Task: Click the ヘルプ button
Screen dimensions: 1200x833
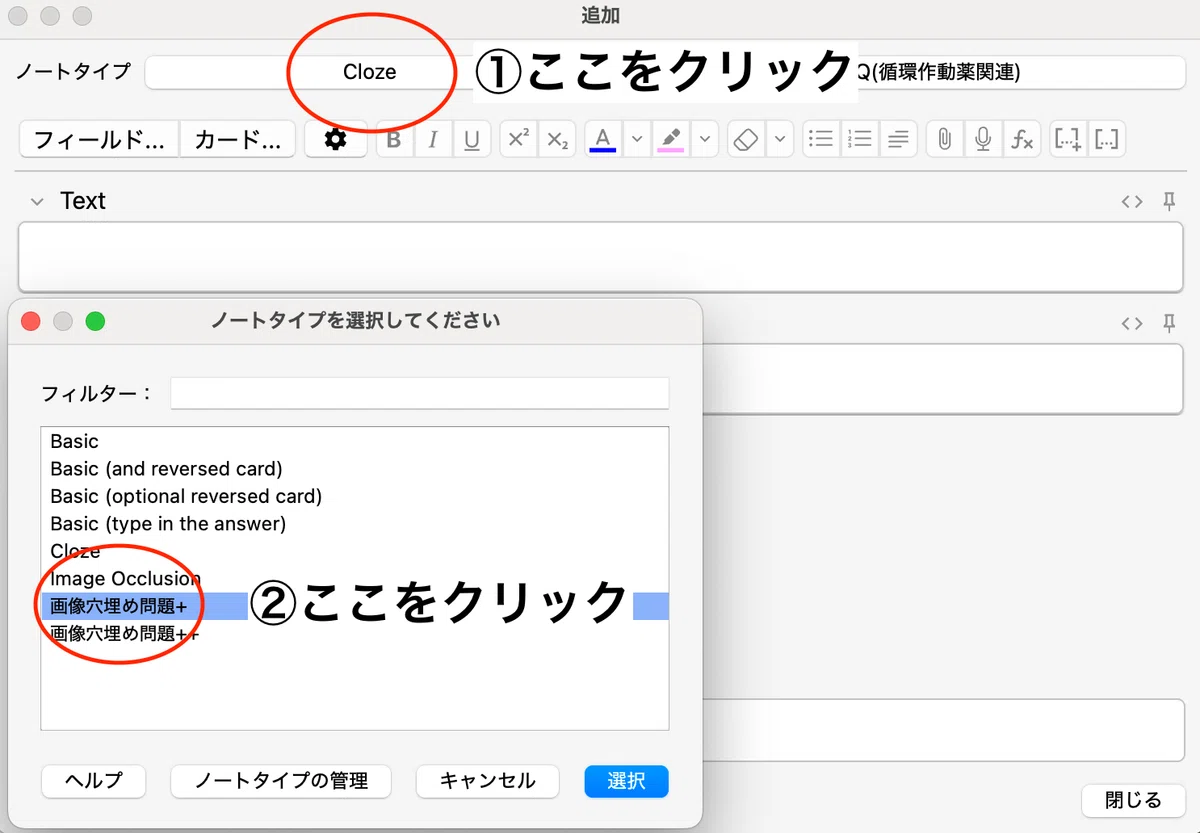Action: 94,781
